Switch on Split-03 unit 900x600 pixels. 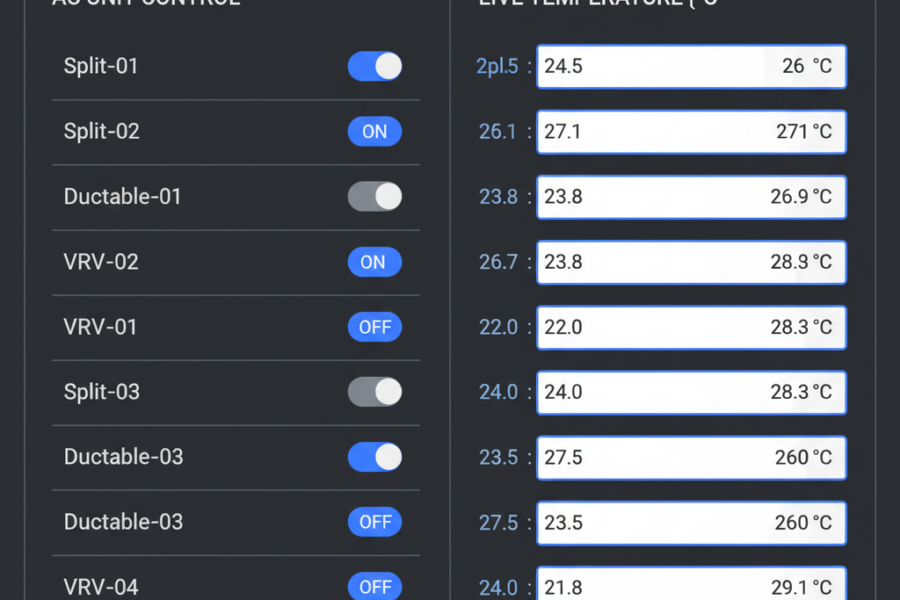[374, 392]
